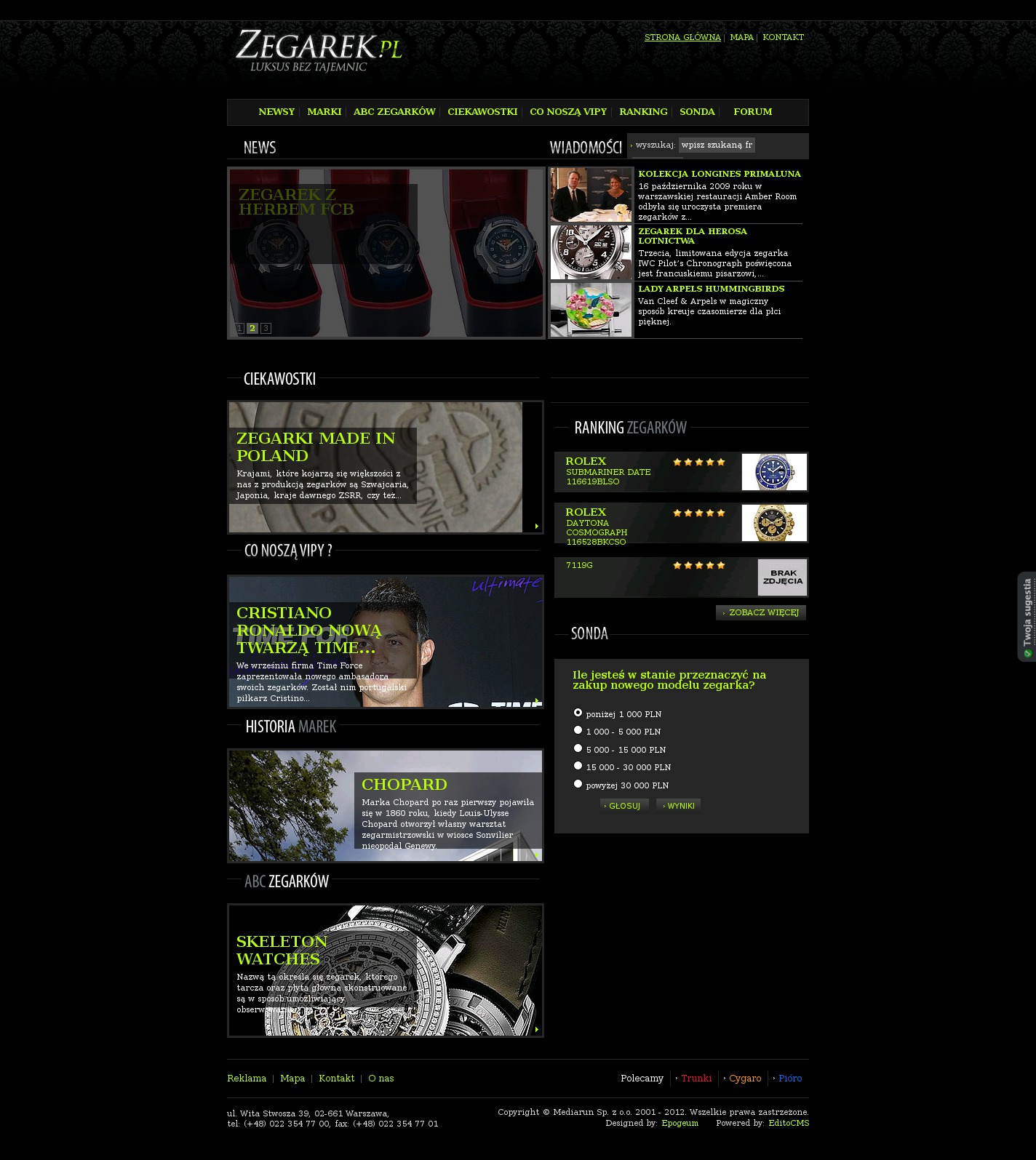Click Kontakt in the footer

click(x=336, y=1079)
